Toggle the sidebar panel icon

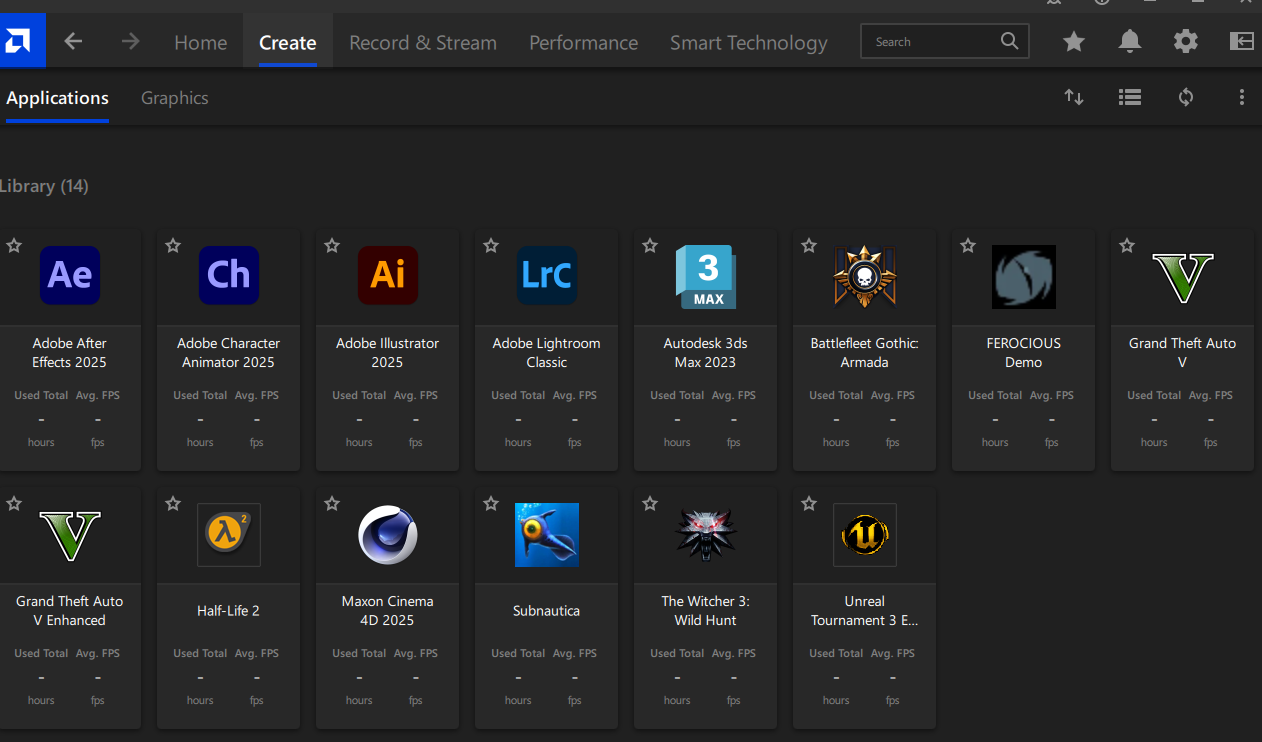click(x=1241, y=41)
